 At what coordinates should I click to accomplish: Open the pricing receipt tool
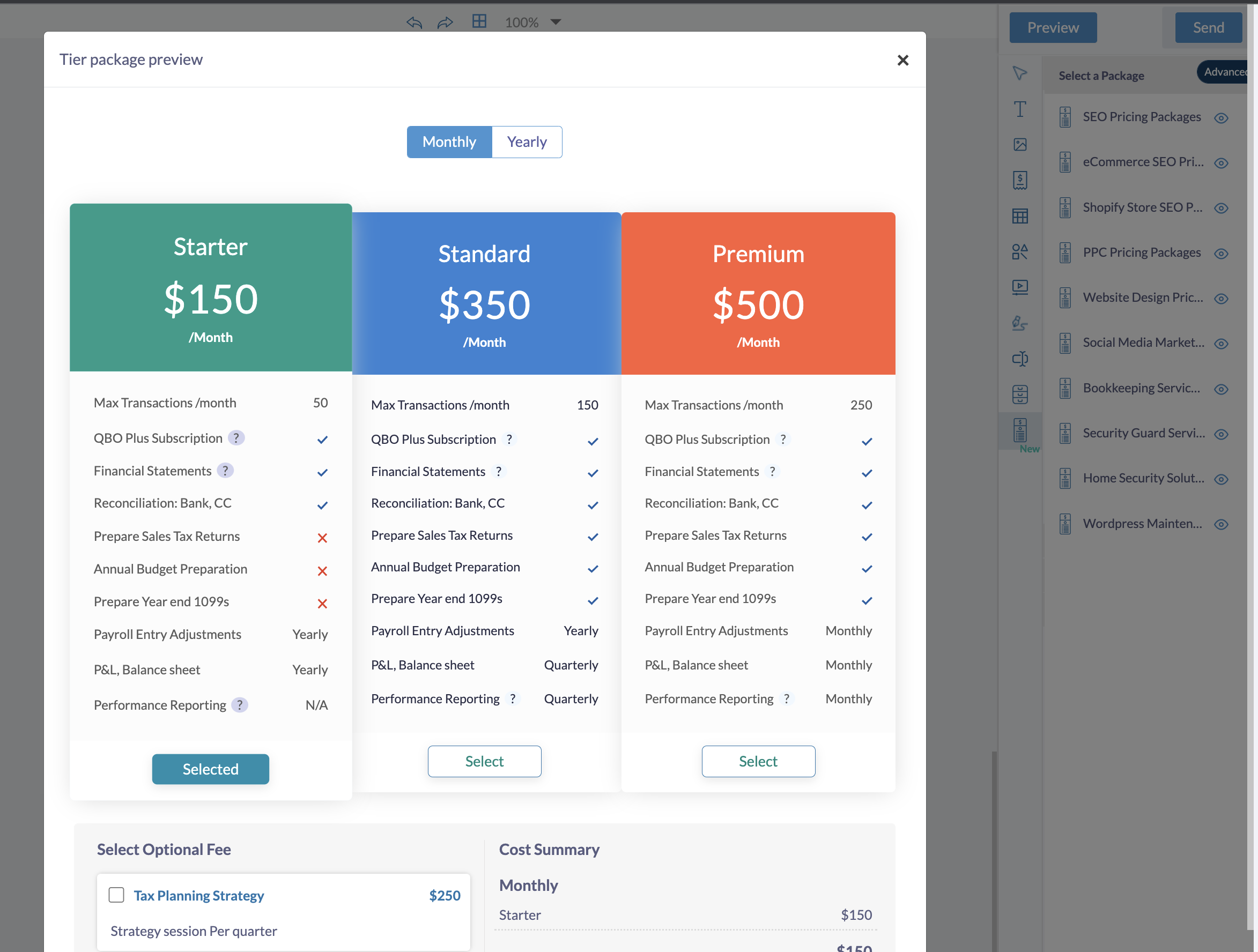[1020, 180]
